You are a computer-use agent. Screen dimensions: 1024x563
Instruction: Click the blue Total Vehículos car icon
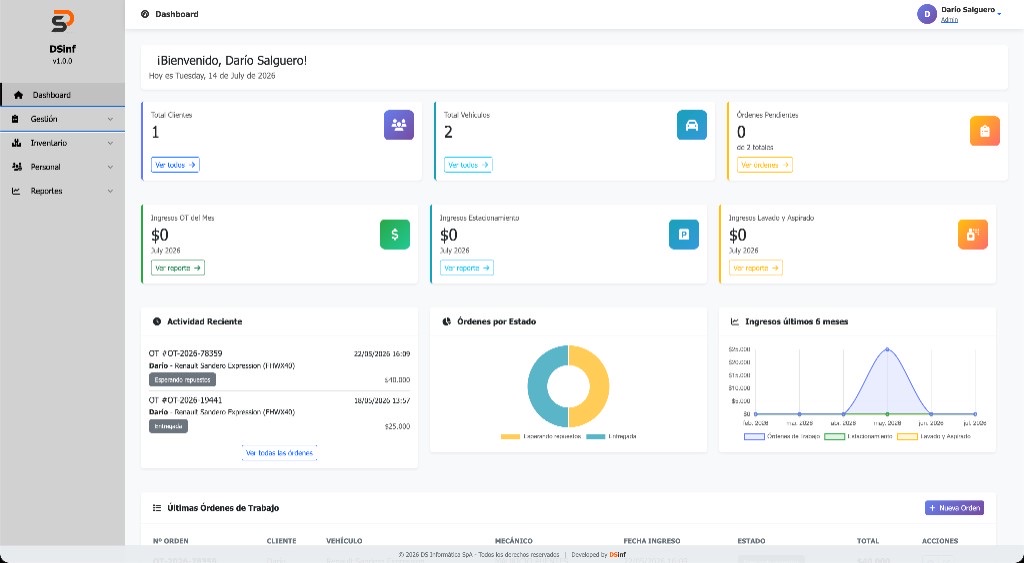pyautogui.click(x=692, y=125)
